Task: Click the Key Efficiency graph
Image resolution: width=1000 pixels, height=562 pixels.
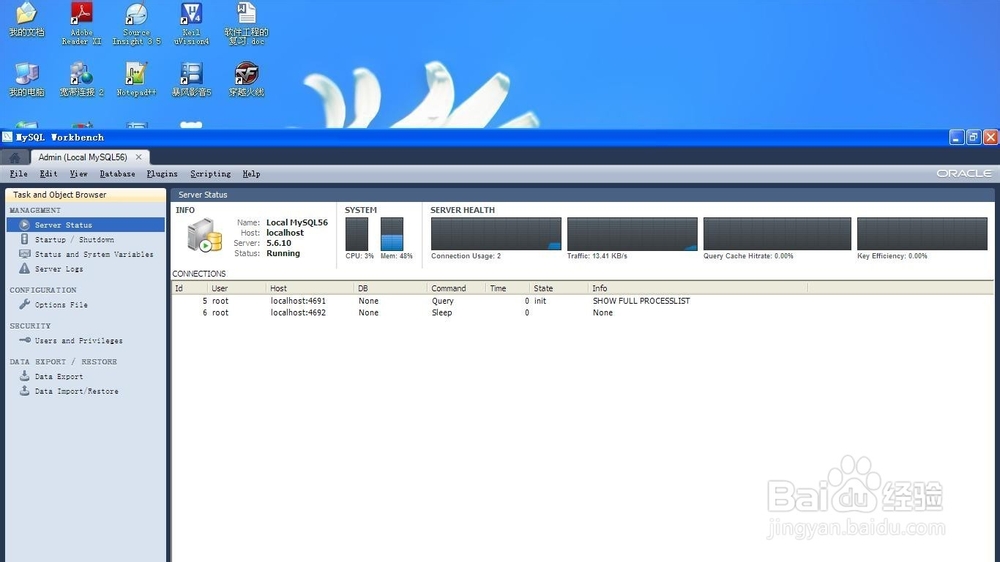Action: pyautogui.click(x=922, y=233)
